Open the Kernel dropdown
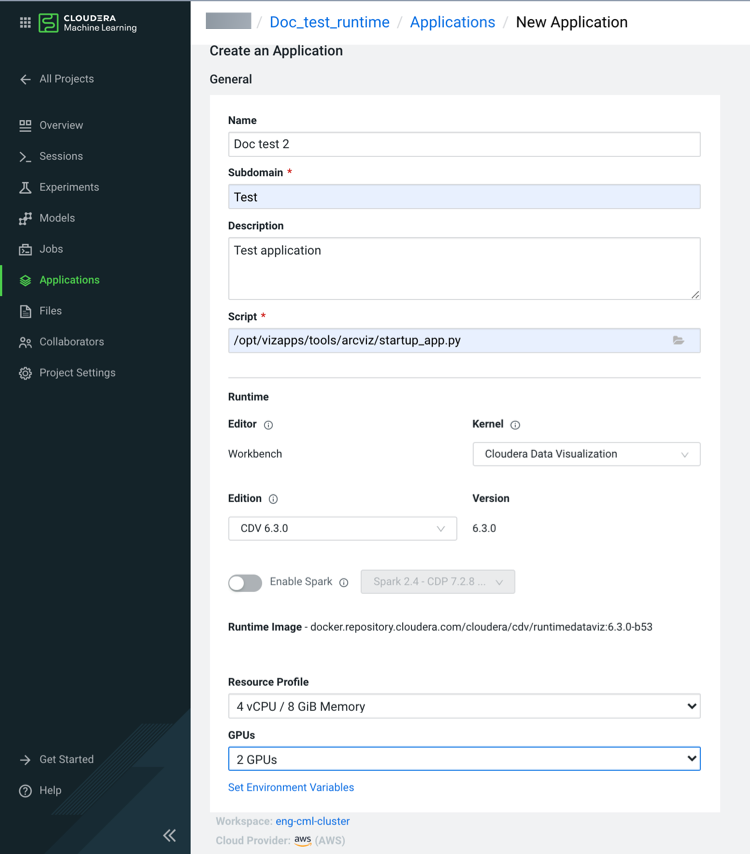Image resolution: width=750 pixels, height=854 pixels. coord(586,454)
